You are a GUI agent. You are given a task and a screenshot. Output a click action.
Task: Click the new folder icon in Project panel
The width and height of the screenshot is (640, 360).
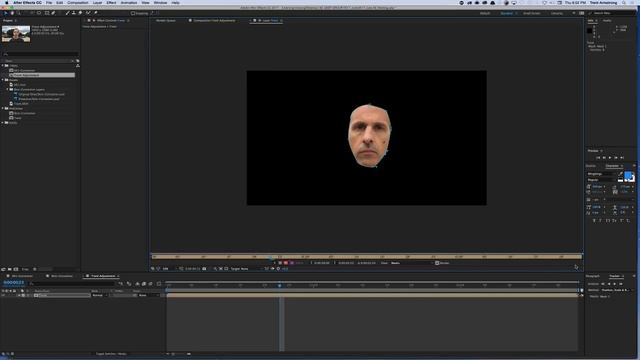pyautogui.click(x=10, y=269)
